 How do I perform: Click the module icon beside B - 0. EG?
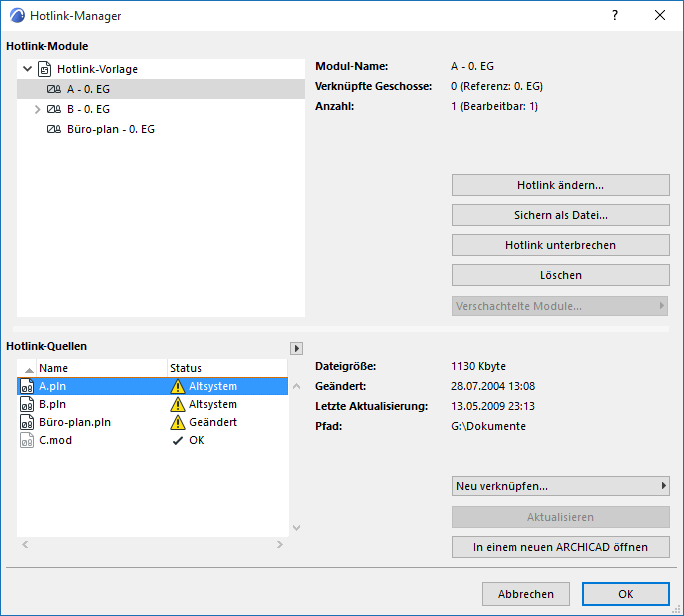(54, 109)
